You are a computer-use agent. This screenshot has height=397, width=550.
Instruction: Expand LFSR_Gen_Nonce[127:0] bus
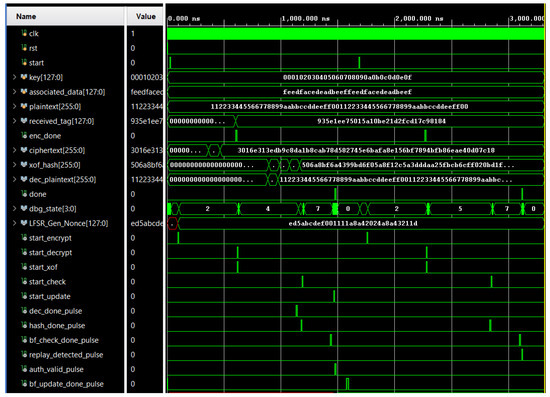click(14, 223)
